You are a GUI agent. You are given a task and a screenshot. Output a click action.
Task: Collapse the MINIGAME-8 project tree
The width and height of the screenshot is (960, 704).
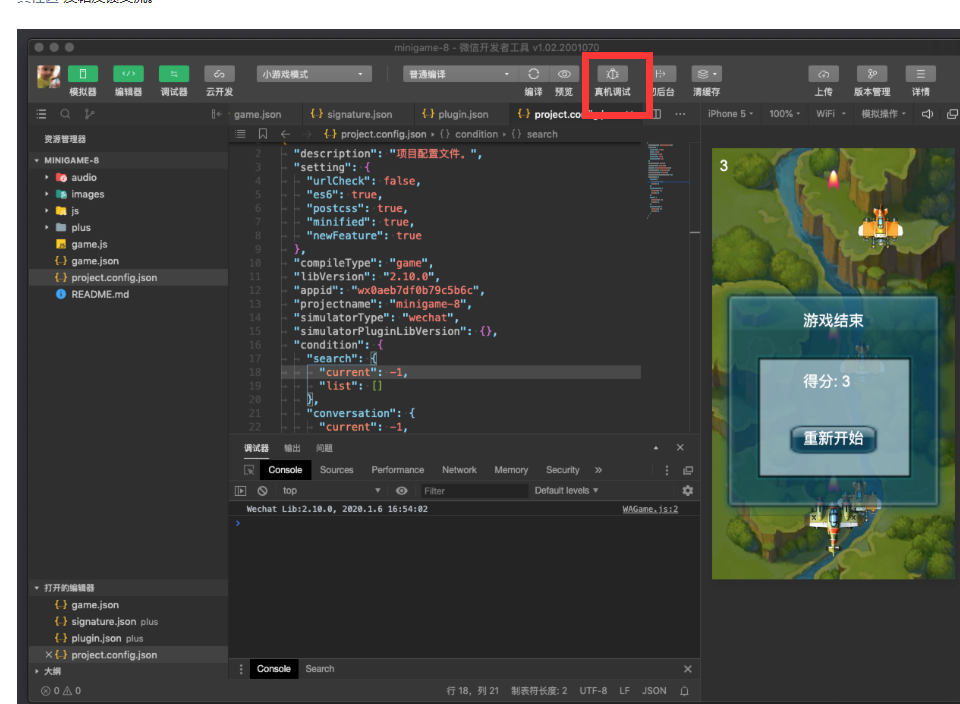tap(37, 160)
